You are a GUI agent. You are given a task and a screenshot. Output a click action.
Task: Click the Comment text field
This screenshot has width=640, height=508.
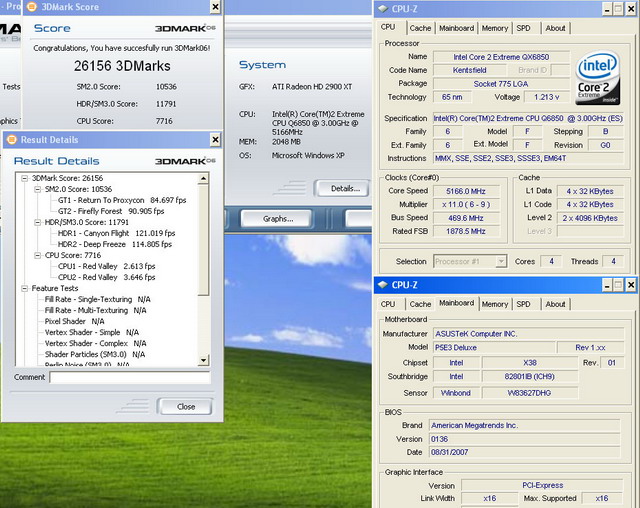pyautogui.click(x=130, y=378)
